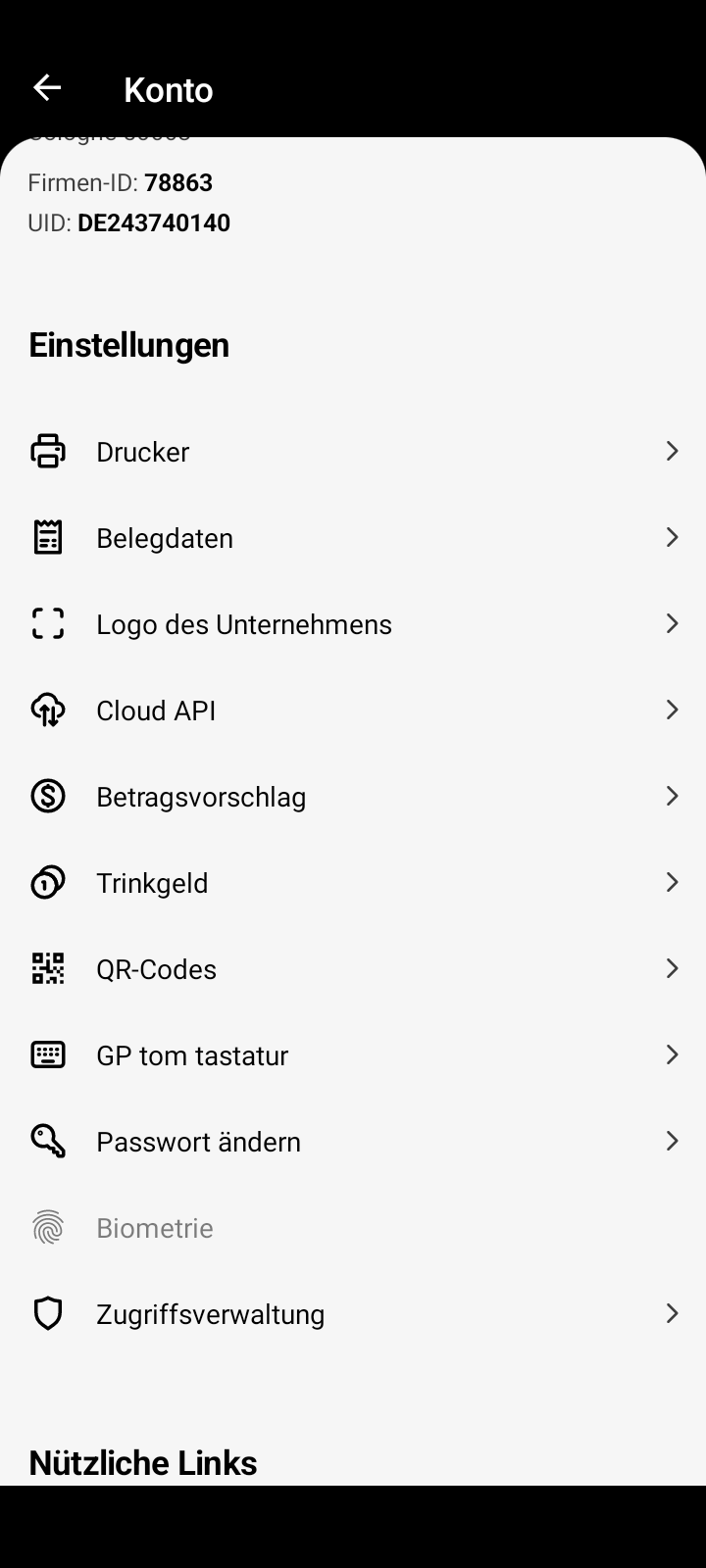706x1568 pixels.
Task: Tap the UID number DE243740140
Action: point(154,222)
